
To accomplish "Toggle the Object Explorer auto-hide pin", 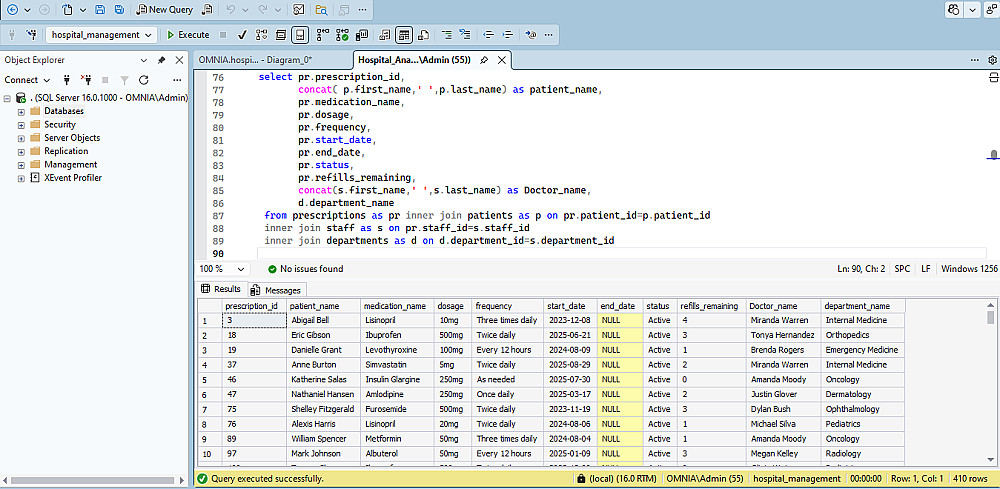I will [x=162, y=60].
